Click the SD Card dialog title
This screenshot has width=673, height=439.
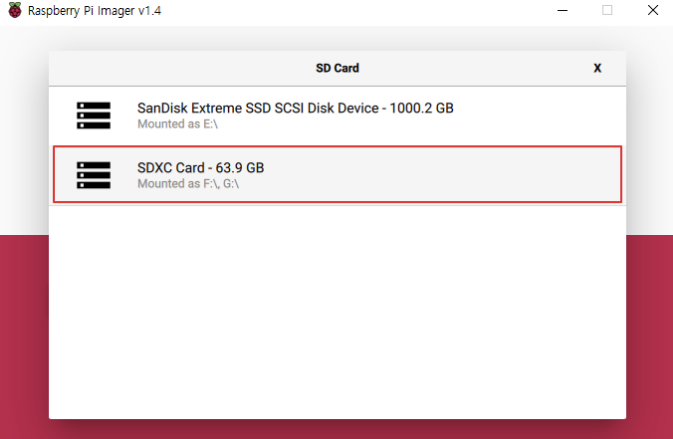click(x=337, y=68)
